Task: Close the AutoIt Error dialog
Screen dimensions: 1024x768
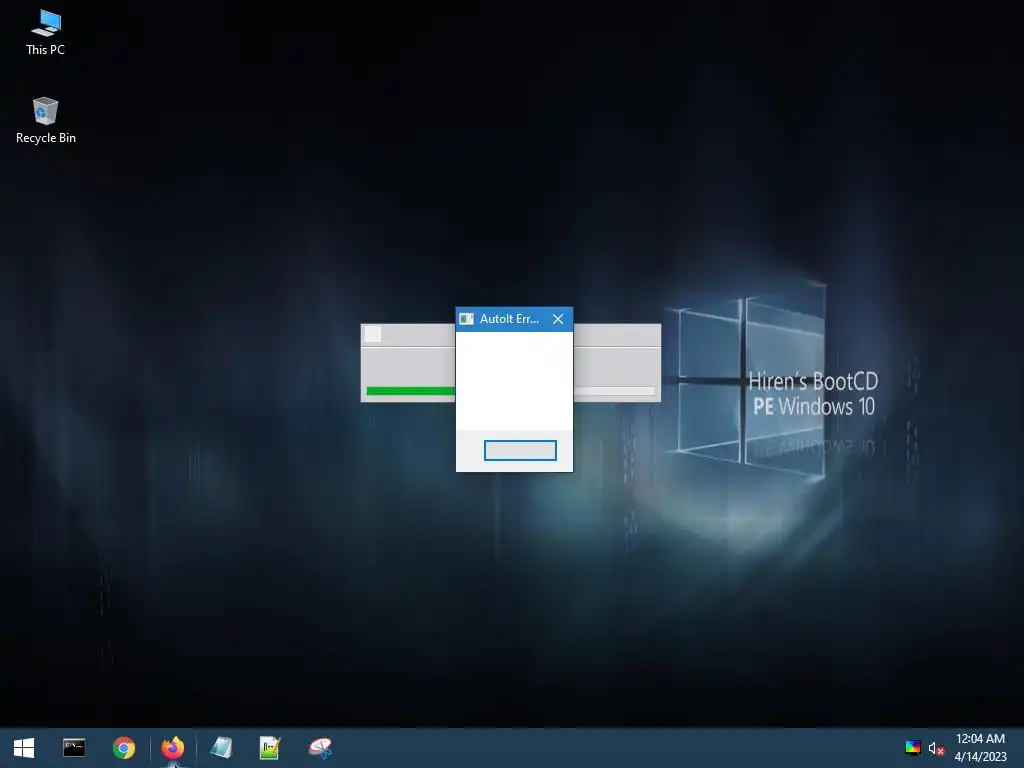Action: coord(558,319)
